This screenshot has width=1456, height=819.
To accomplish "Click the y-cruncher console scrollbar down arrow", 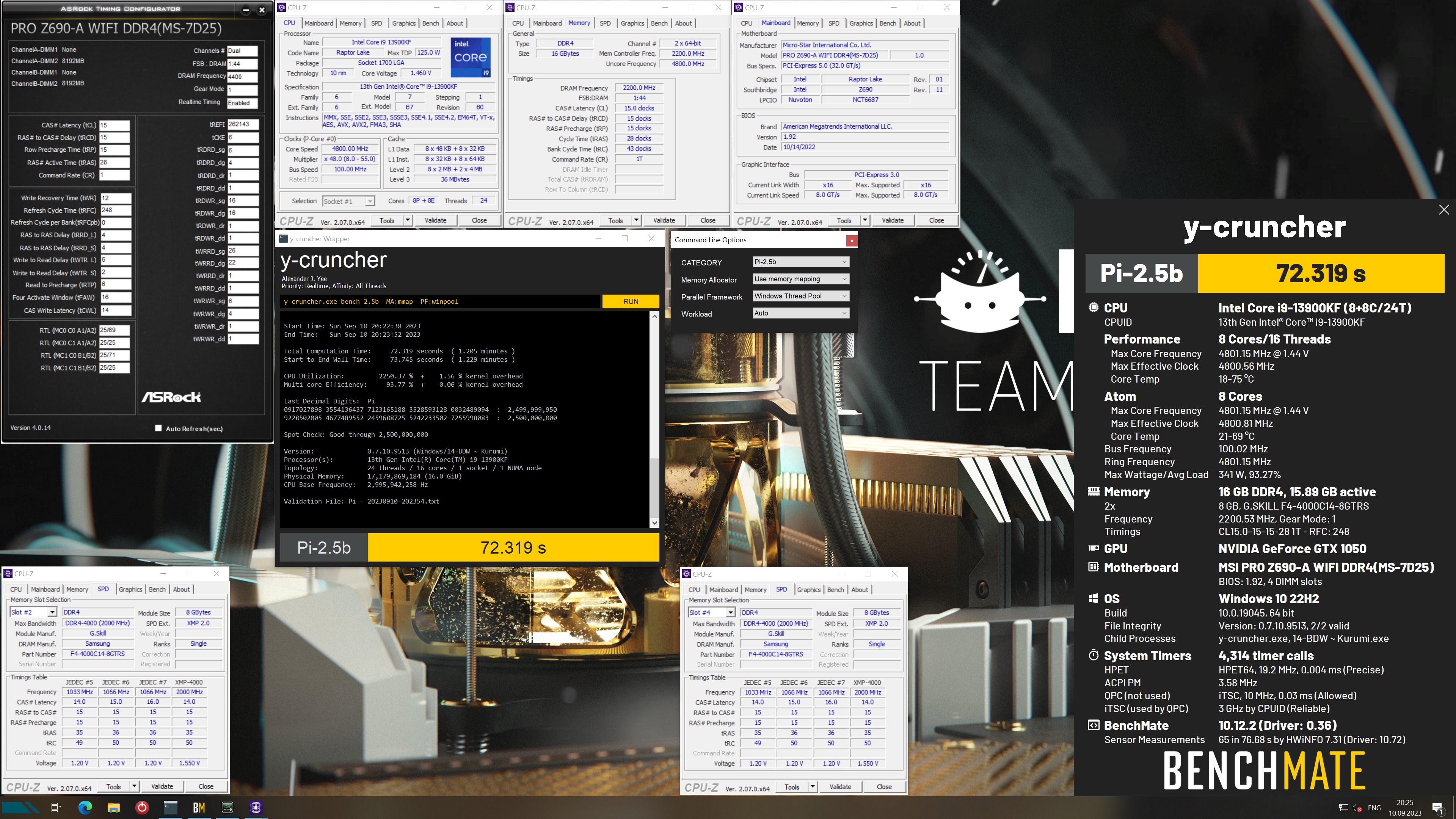I will pyautogui.click(x=654, y=523).
